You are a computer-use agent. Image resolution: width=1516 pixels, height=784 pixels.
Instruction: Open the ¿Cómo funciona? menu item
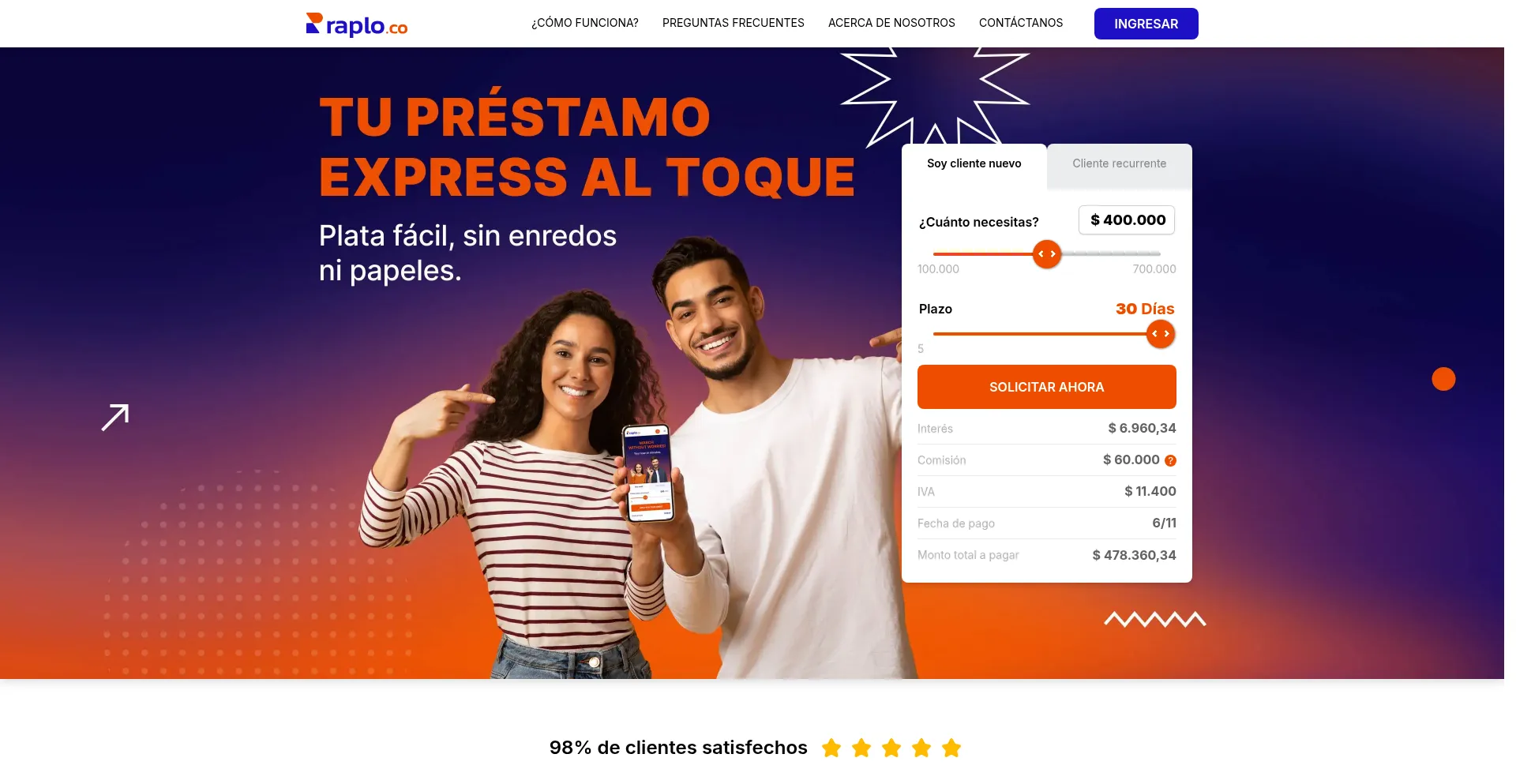tap(585, 23)
